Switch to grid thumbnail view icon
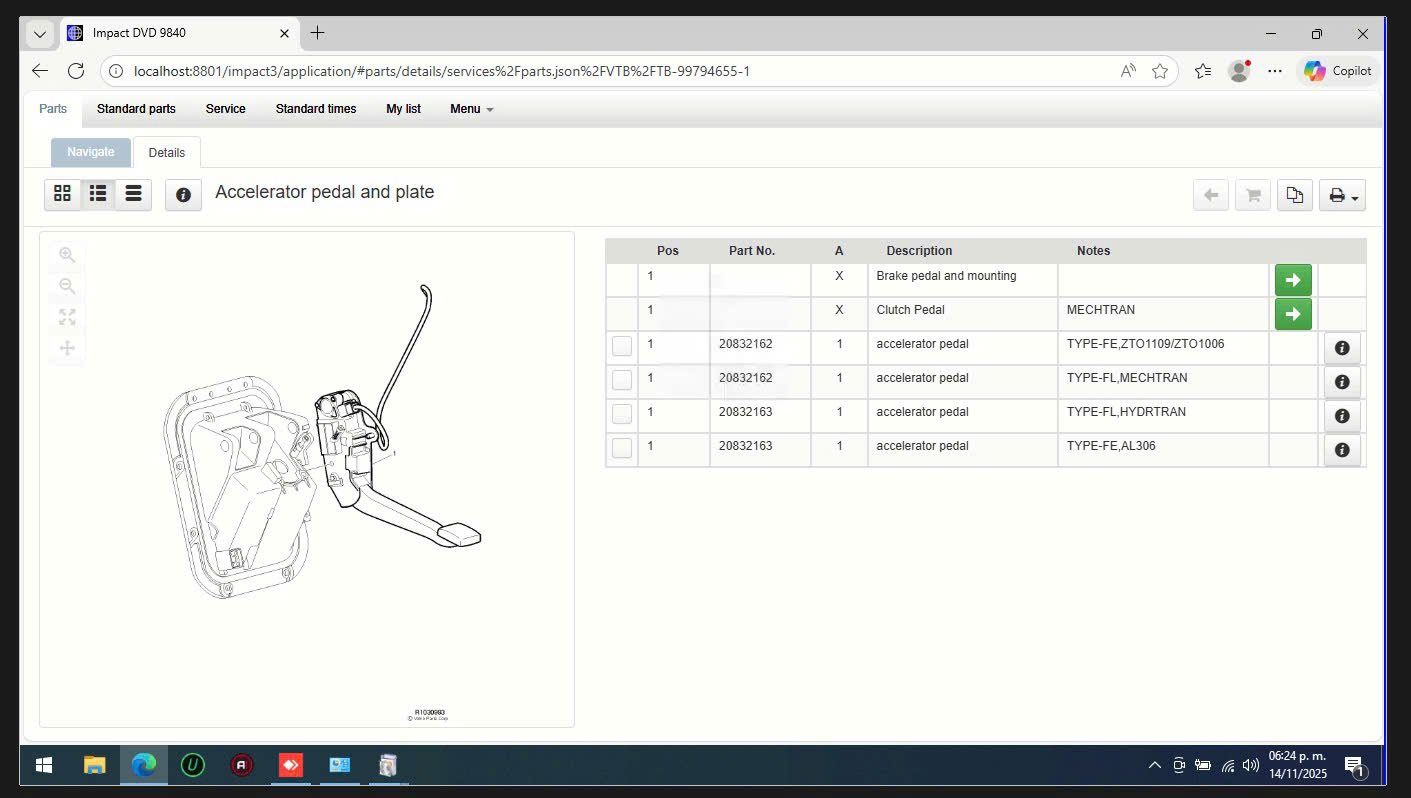The height and width of the screenshot is (798, 1411). (x=62, y=194)
